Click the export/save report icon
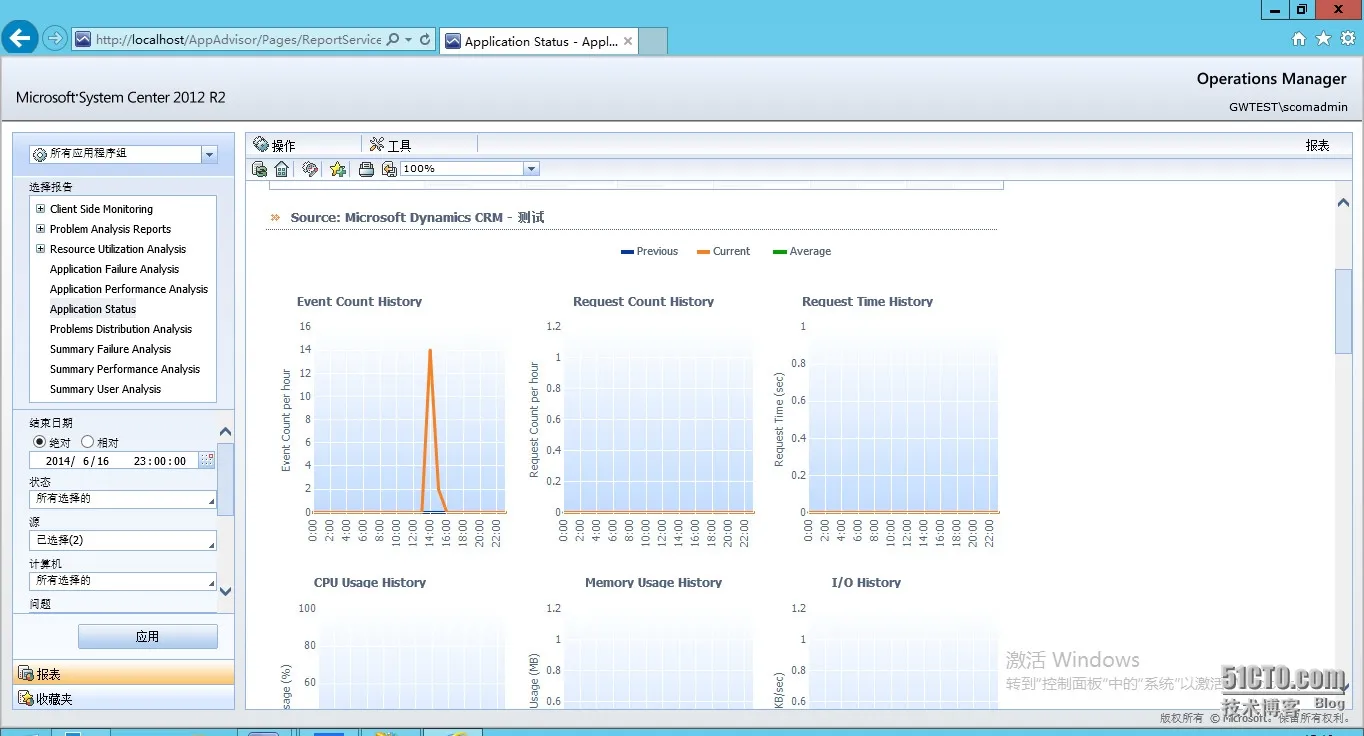This screenshot has width=1364, height=736. 389,169
